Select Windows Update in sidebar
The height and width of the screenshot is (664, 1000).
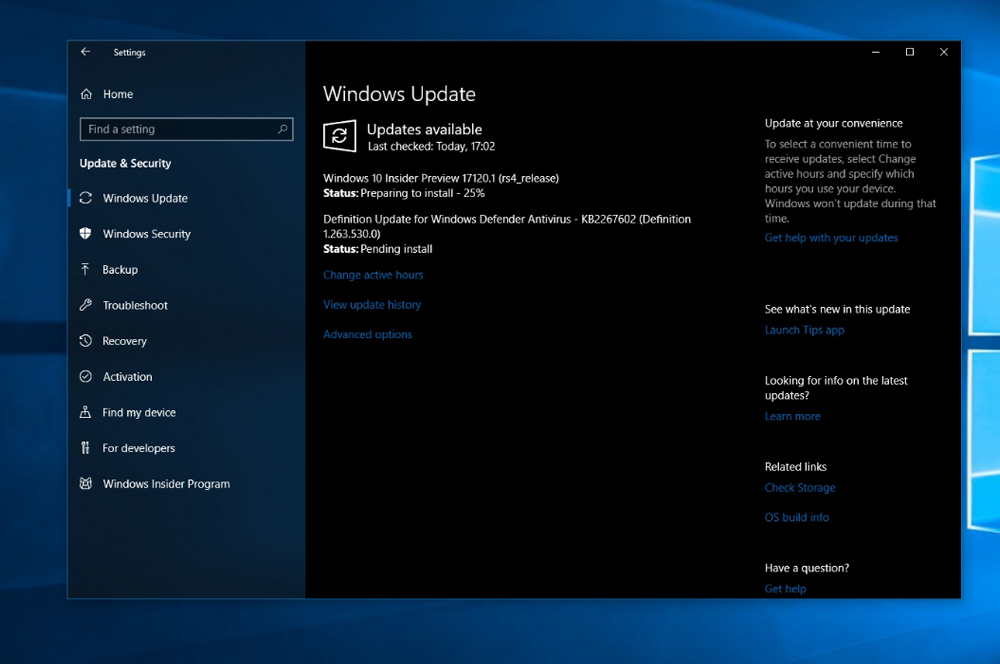coord(145,198)
